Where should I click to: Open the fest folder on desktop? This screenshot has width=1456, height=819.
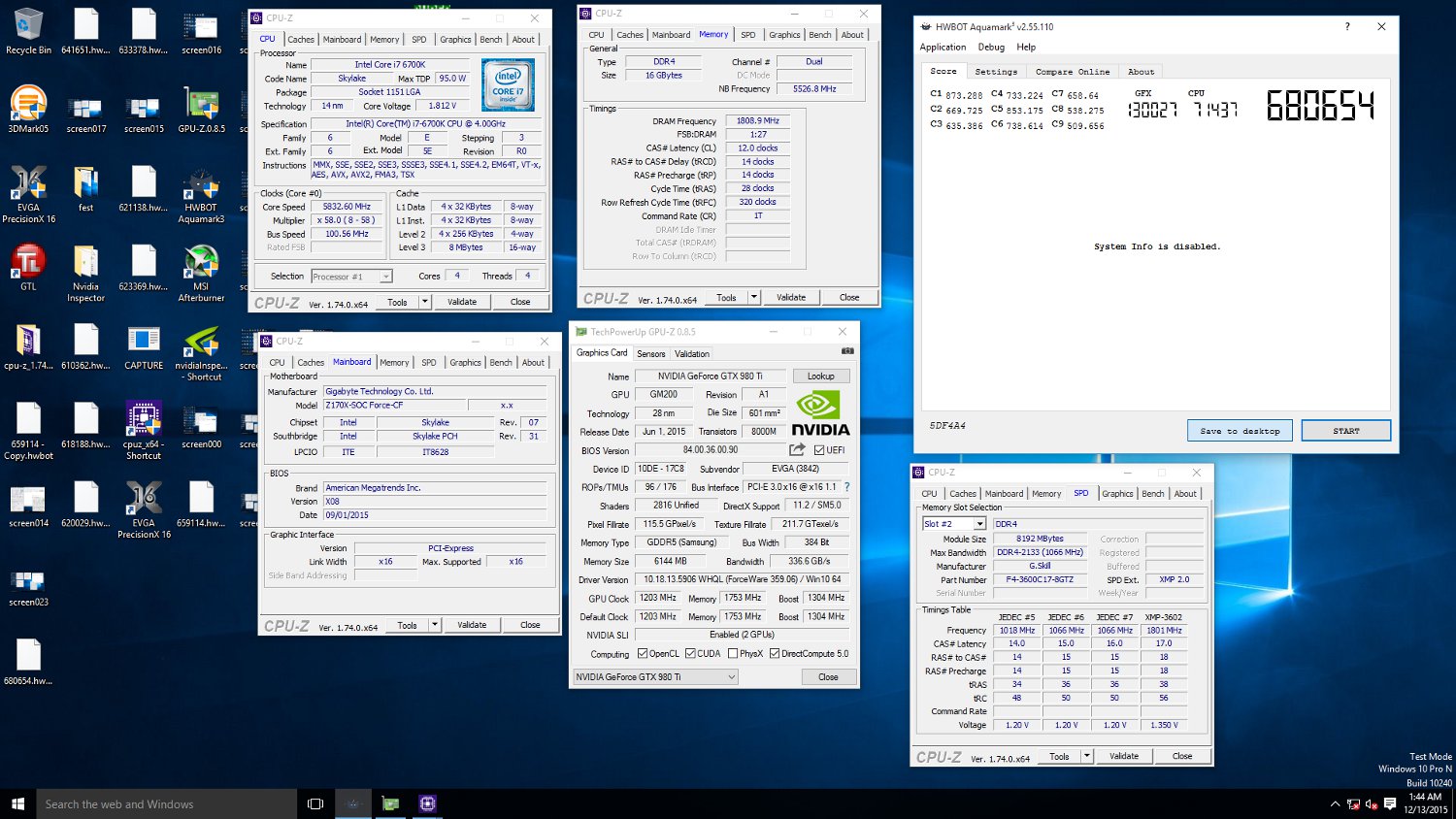coord(85,189)
